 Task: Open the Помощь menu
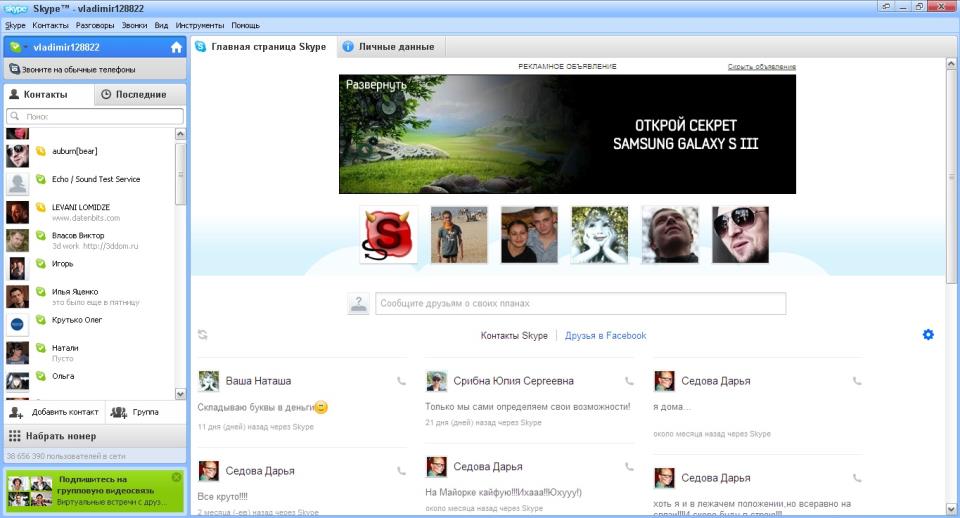pos(246,25)
